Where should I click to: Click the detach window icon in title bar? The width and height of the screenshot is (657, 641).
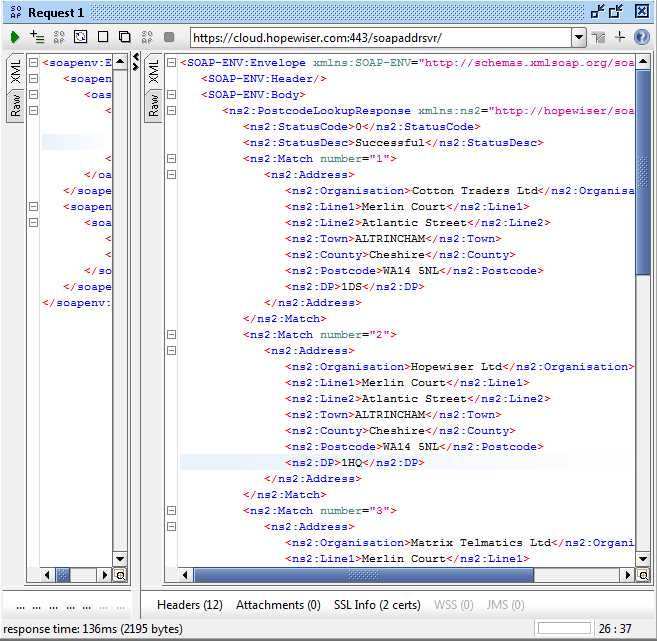pos(598,12)
